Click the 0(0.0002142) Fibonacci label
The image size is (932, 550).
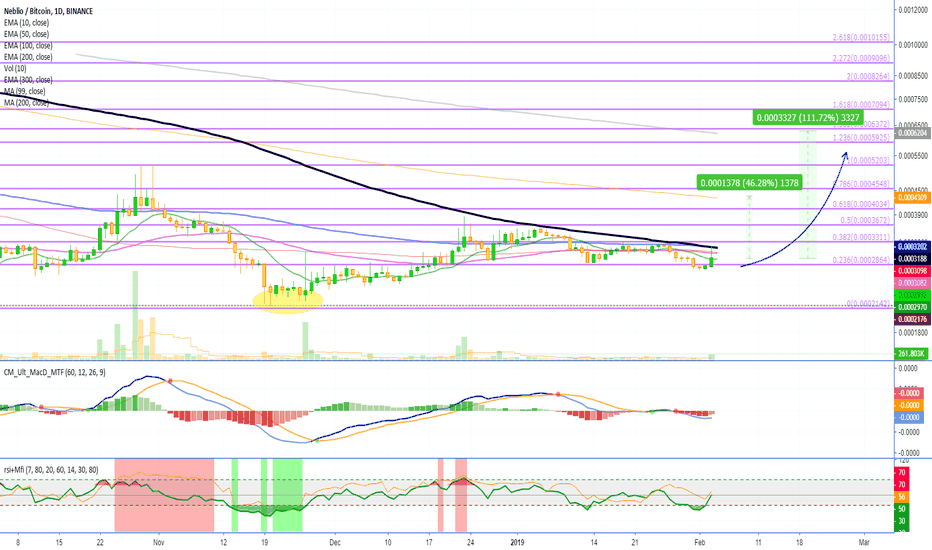(x=868, y=304)
